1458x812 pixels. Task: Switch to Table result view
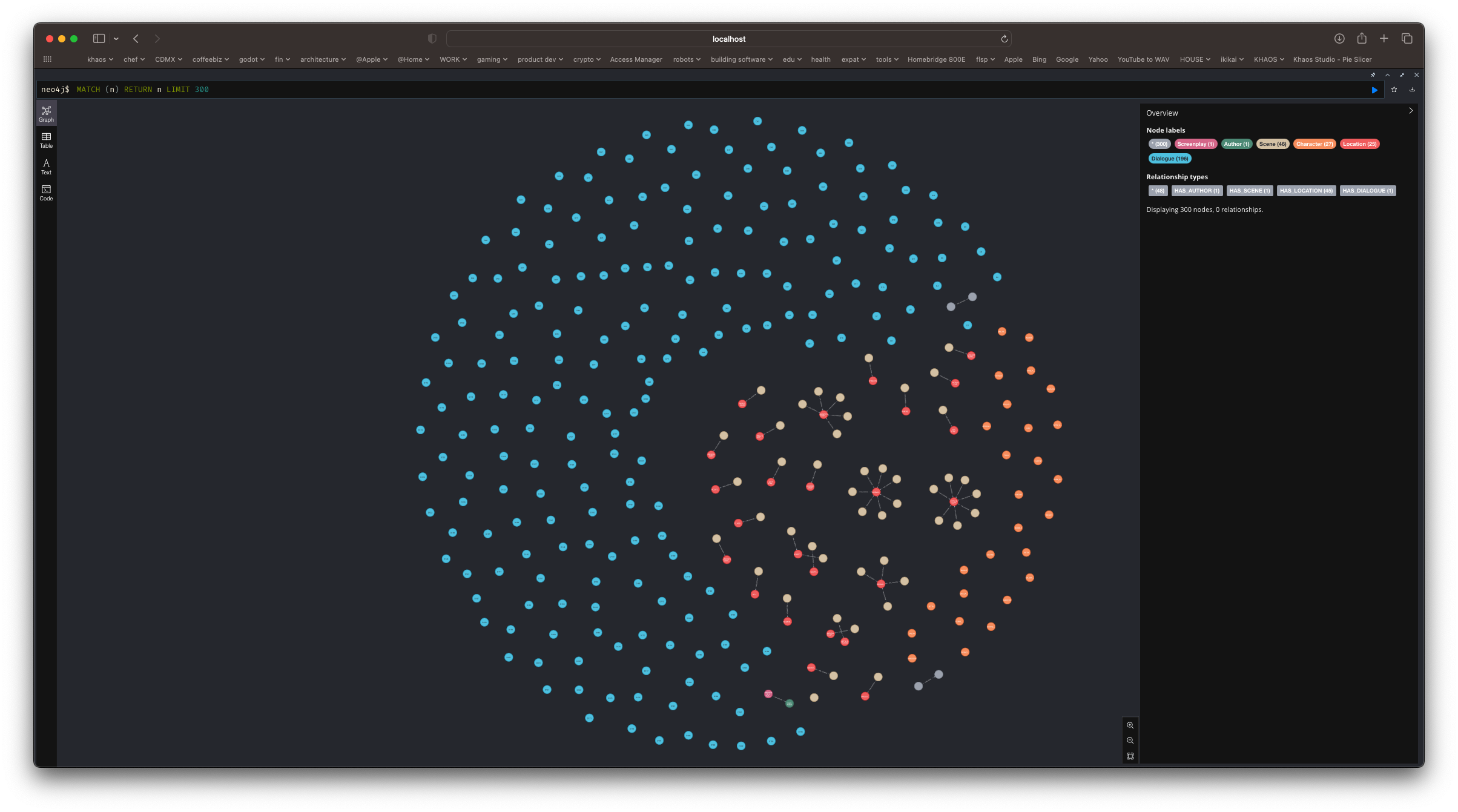pos(46,140)
